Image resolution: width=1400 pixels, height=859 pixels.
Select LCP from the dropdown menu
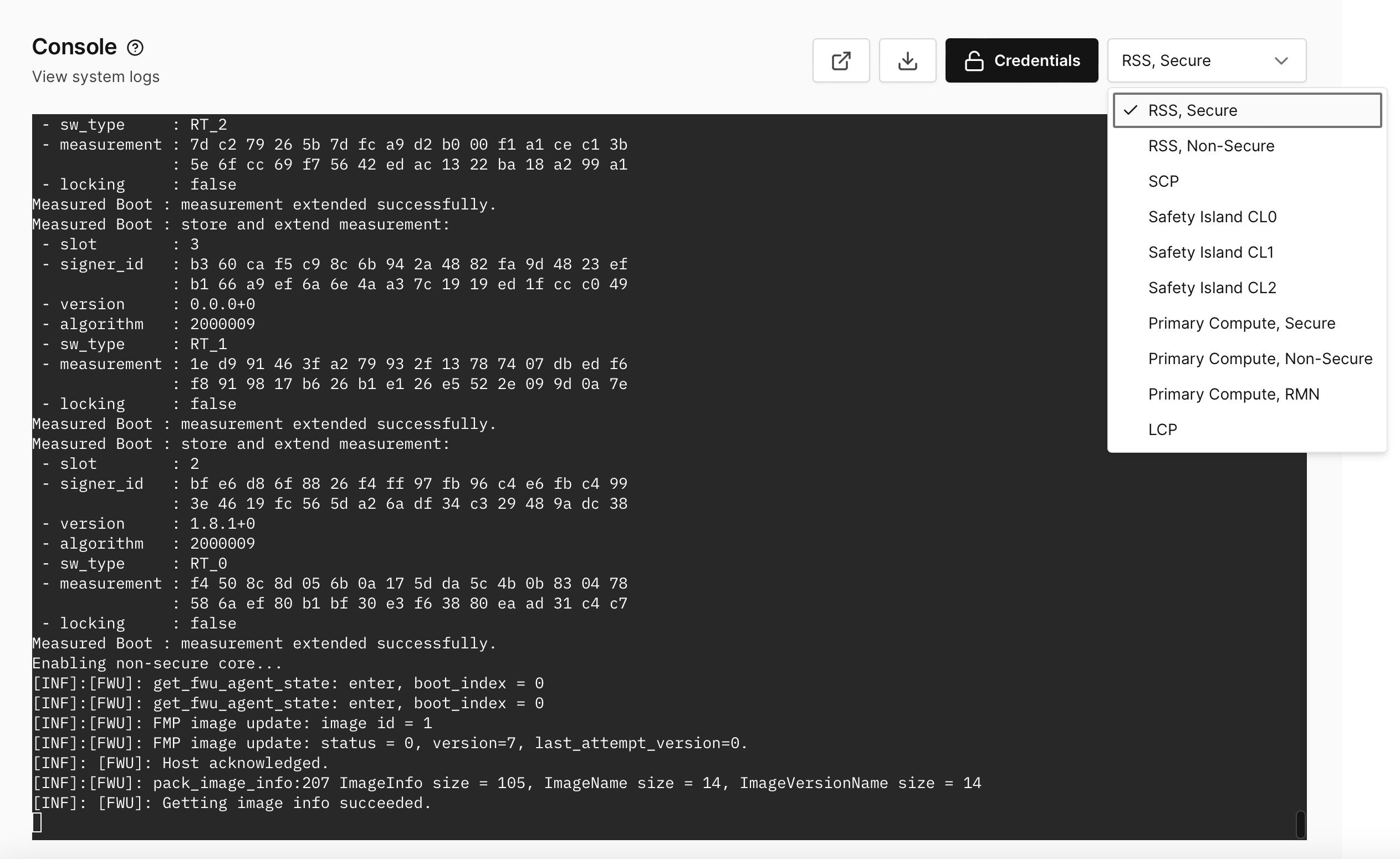click(x=1163, y=428)
